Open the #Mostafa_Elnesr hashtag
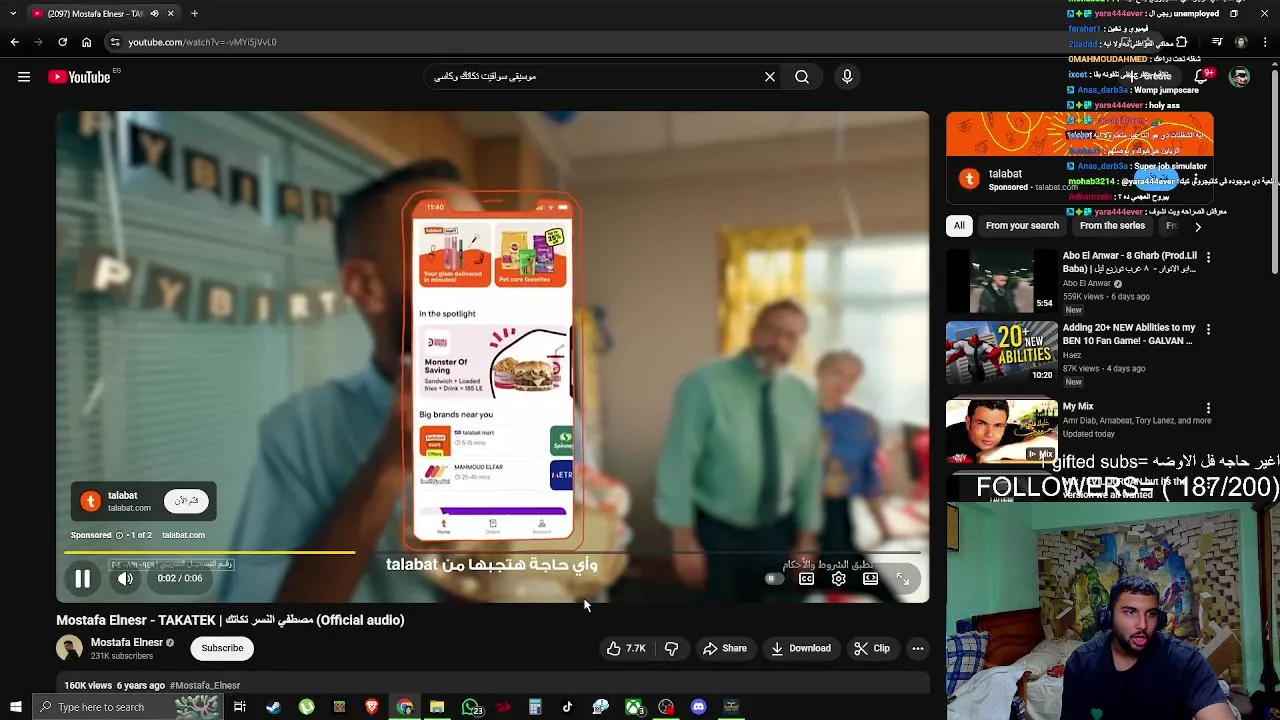The width and height of the screenshot is (1280, 720). [205, 685]
